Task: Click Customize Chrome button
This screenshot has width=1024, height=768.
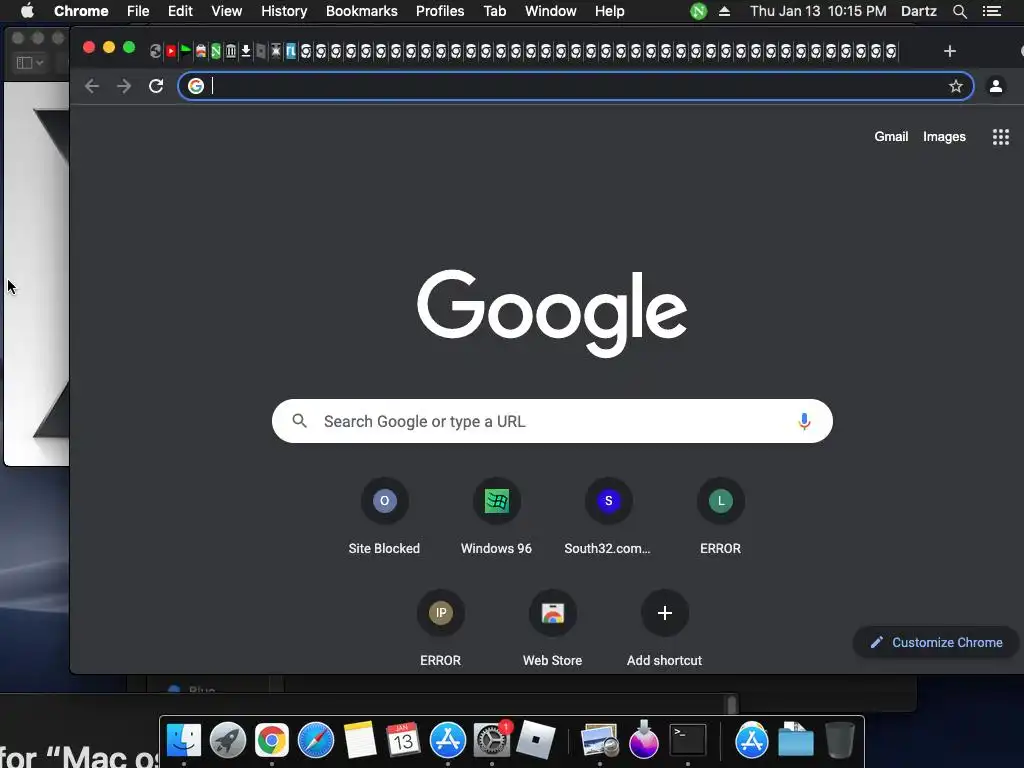Action: 936,643
